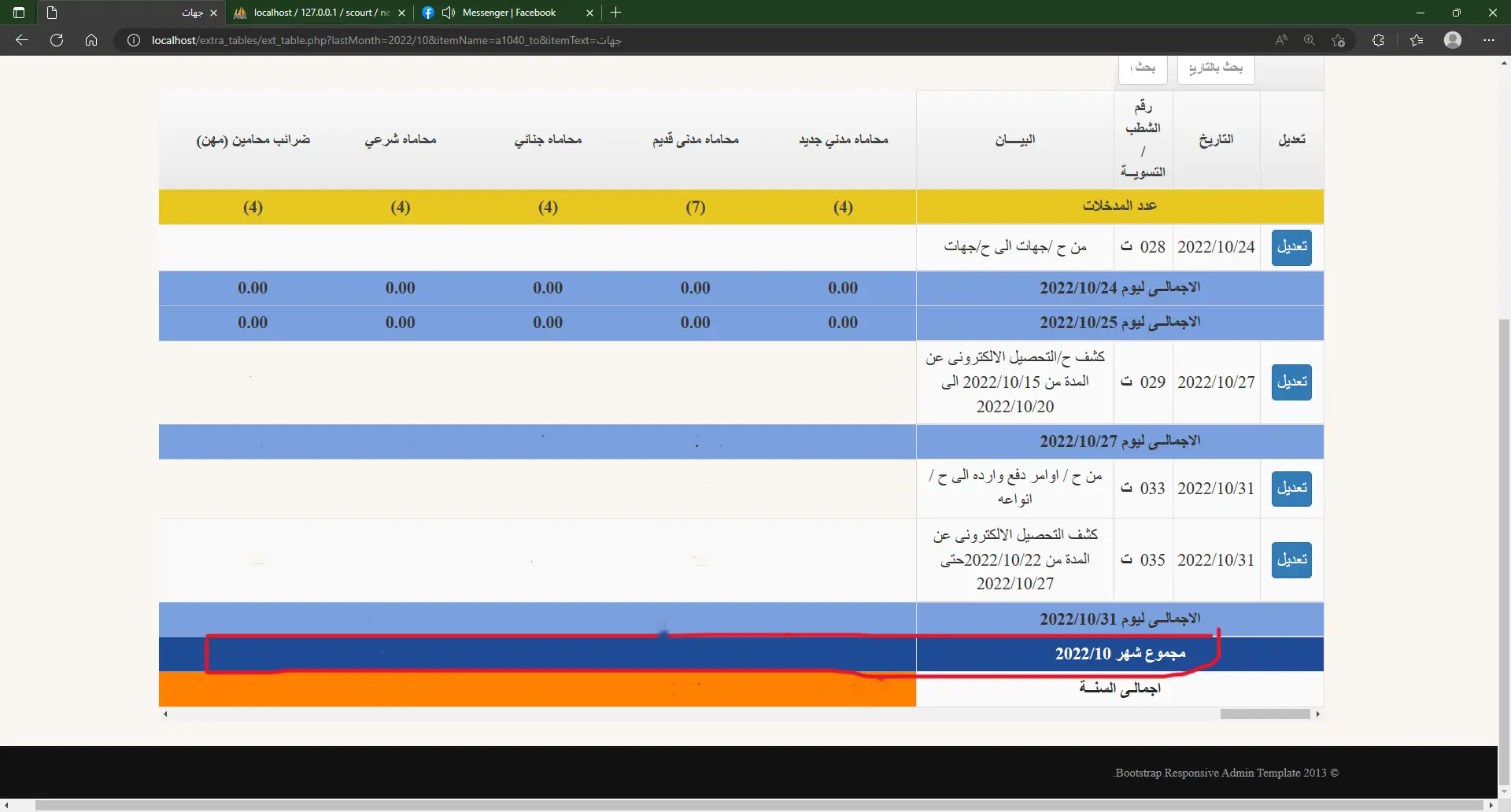Viewport: 1511px width, 812px height.
Task: Open the read aloud icon in address bar
Action: click(1281, 40)
